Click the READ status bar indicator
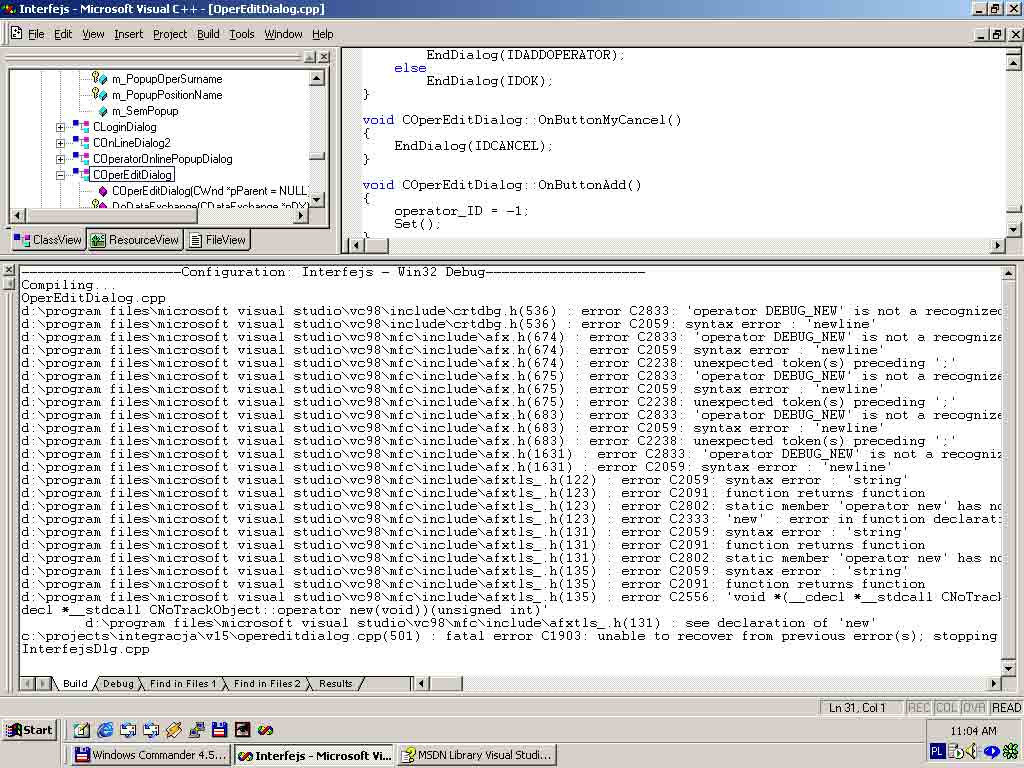The height and width of the screenshot is (768, 1024). pos(1006,708)
